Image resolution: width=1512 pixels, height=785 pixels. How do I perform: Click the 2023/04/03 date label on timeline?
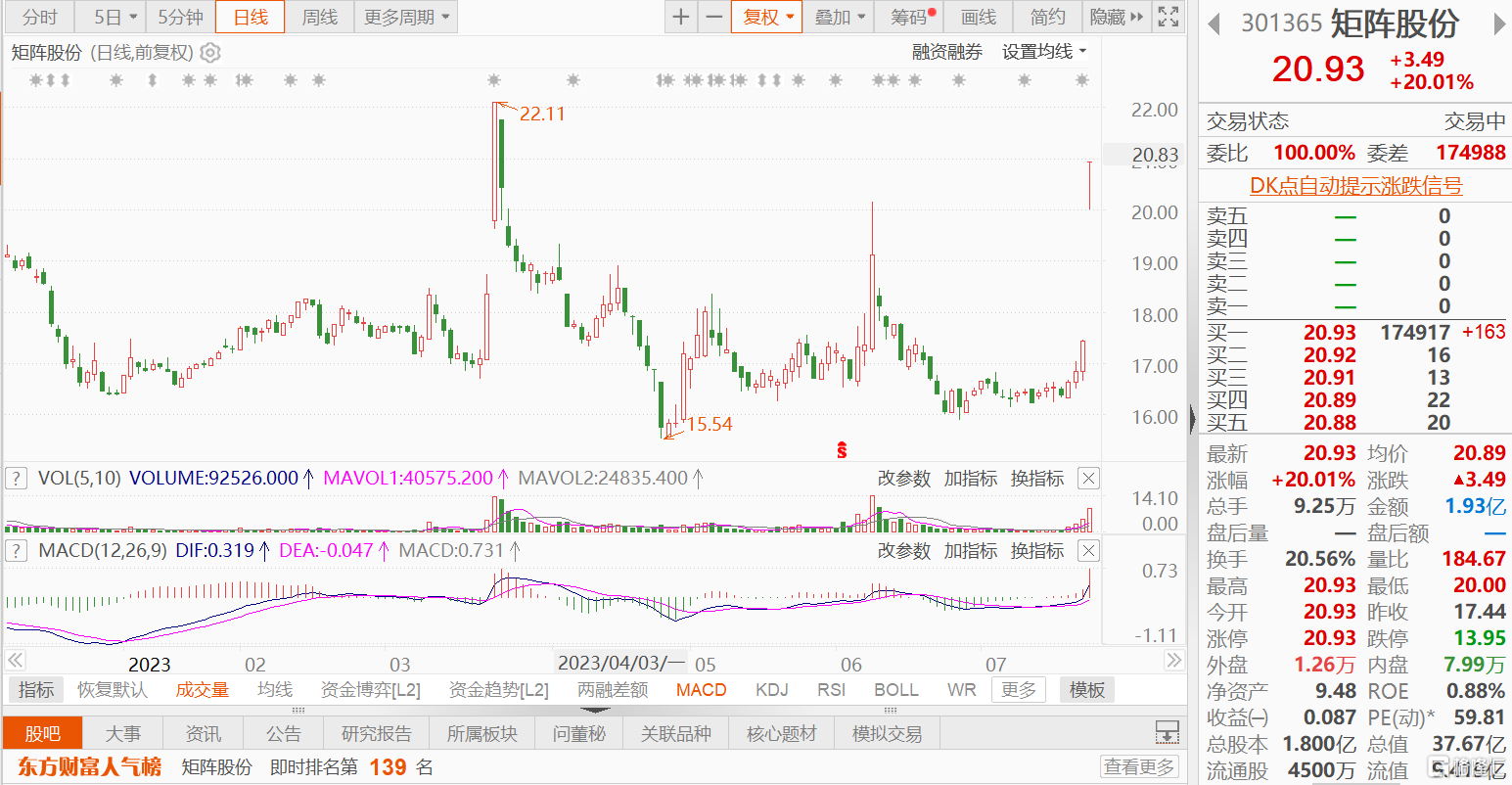tap(620, 663)
